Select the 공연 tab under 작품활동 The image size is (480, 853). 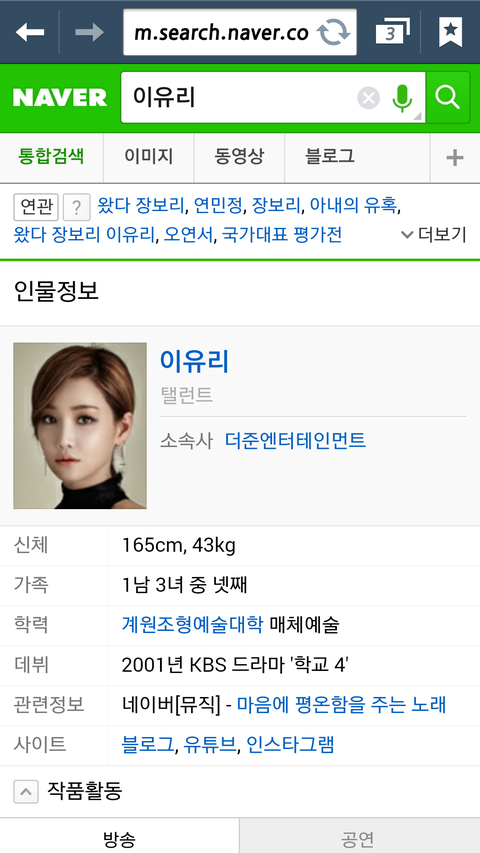click(x=359, y=838)
